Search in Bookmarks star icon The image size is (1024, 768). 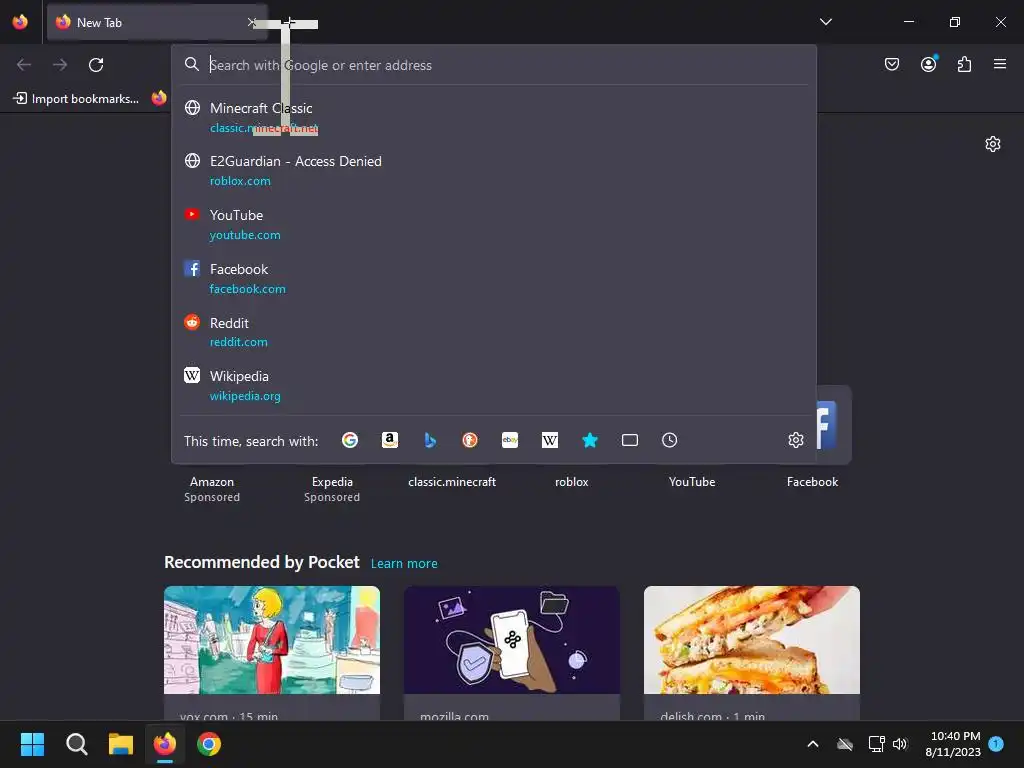tap(590, 440)
